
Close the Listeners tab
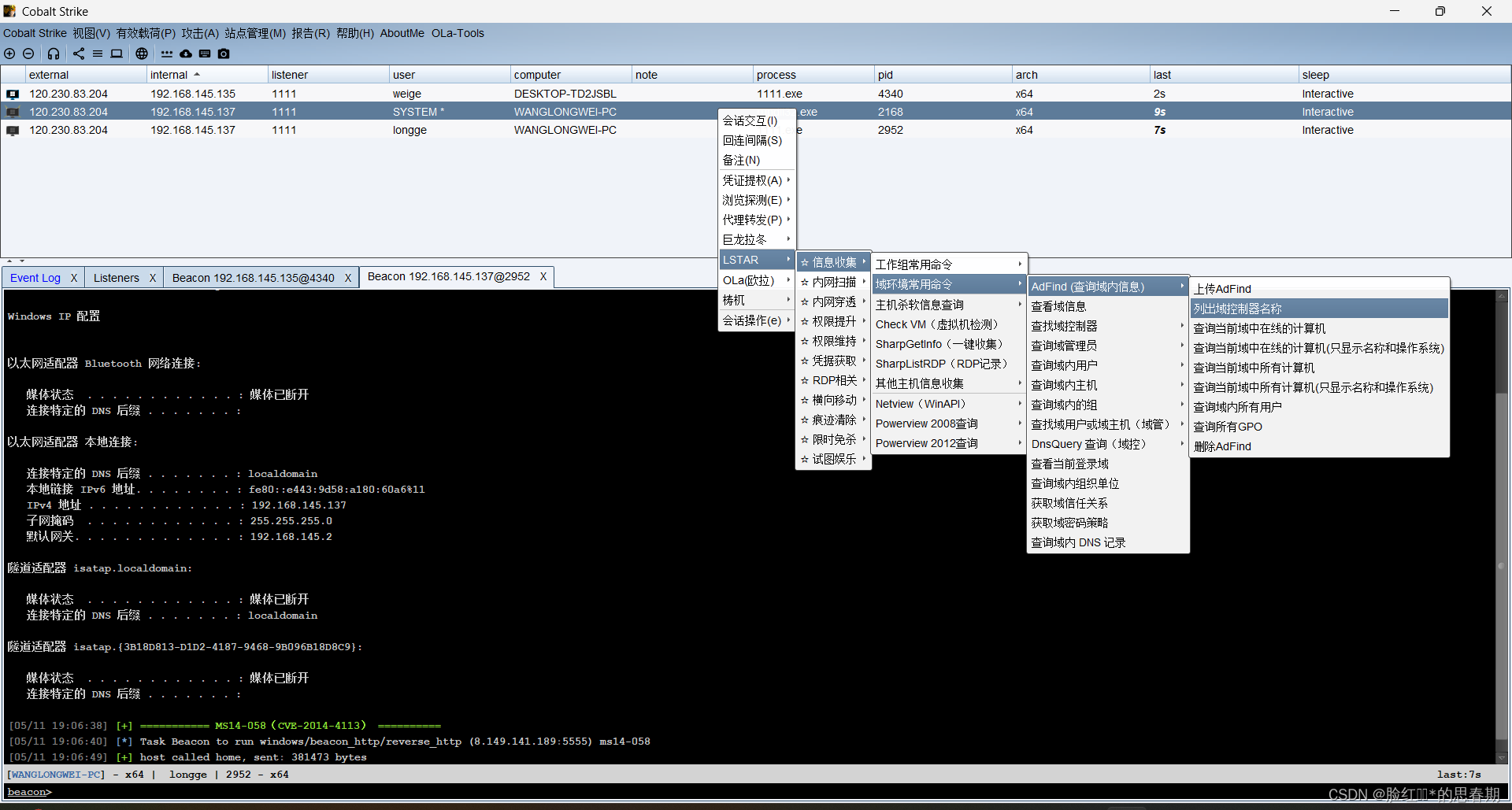coord(153,278)
